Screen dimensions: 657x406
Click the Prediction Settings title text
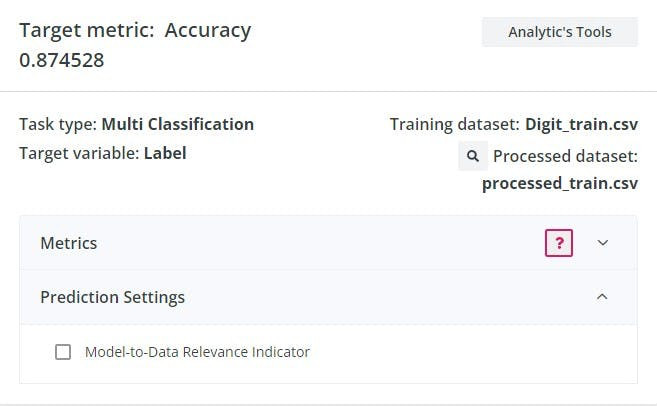click(x=112, y=297)
